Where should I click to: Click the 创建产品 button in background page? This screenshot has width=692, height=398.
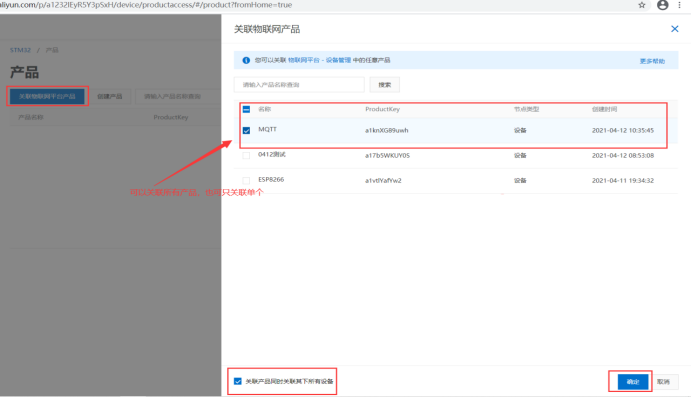pyautogui.click(x=109, y=96)
